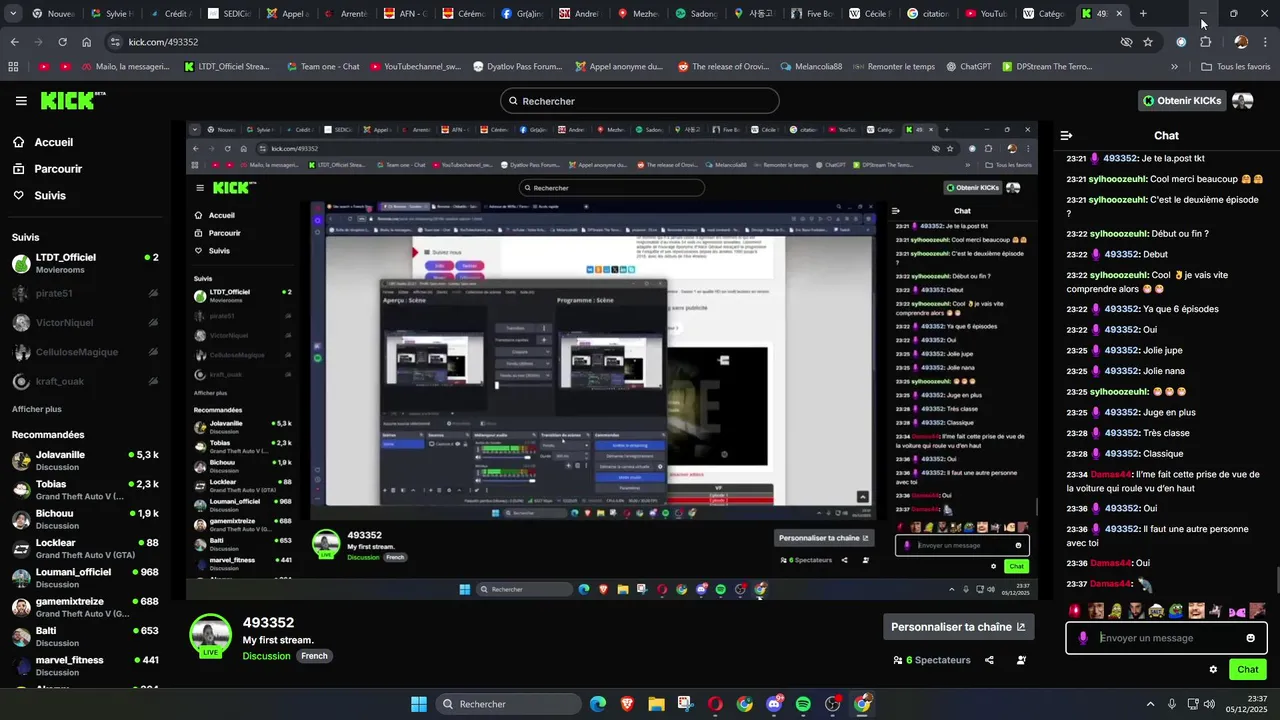Show more bookmarks with the chevron
This screenshot has height=720, width=1280.
[x=1175, y=67]
